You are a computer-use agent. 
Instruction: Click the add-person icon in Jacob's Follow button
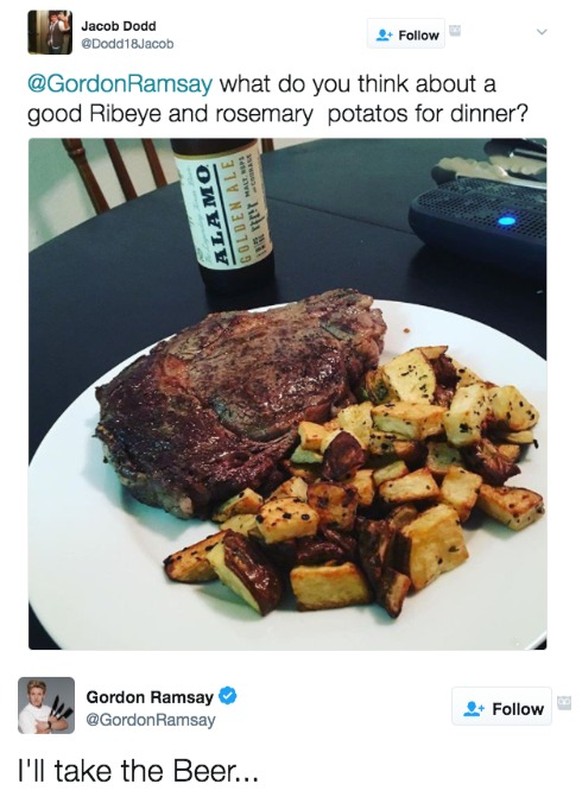pyautogui.click(x=384, y=35)
